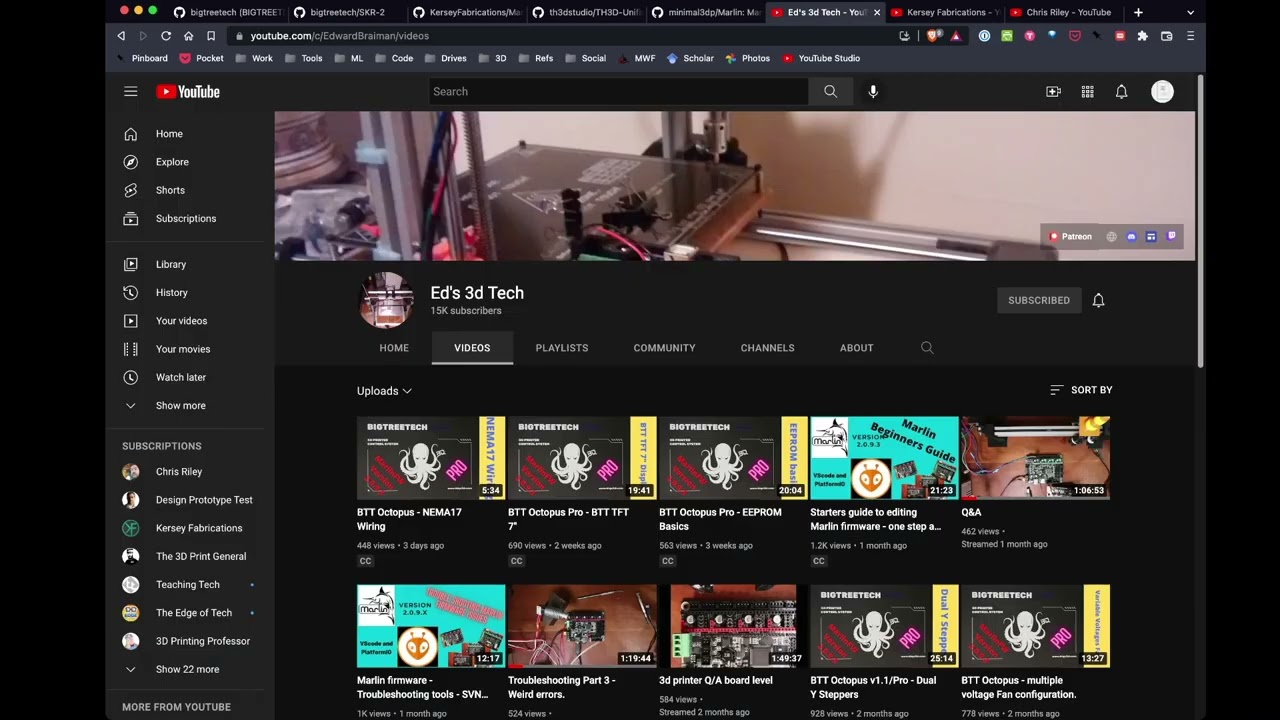Open the 25:14 Dual Y Steppers thumbnail
The width and height of the screenshot is (1280, 720).
click(884, 626)
